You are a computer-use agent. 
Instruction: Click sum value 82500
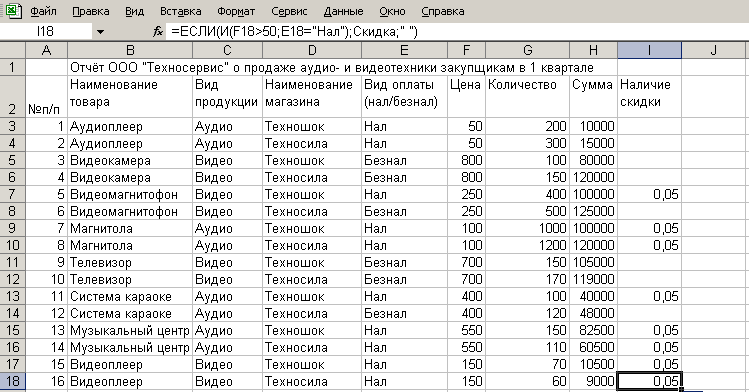click(x=593, y=330)
